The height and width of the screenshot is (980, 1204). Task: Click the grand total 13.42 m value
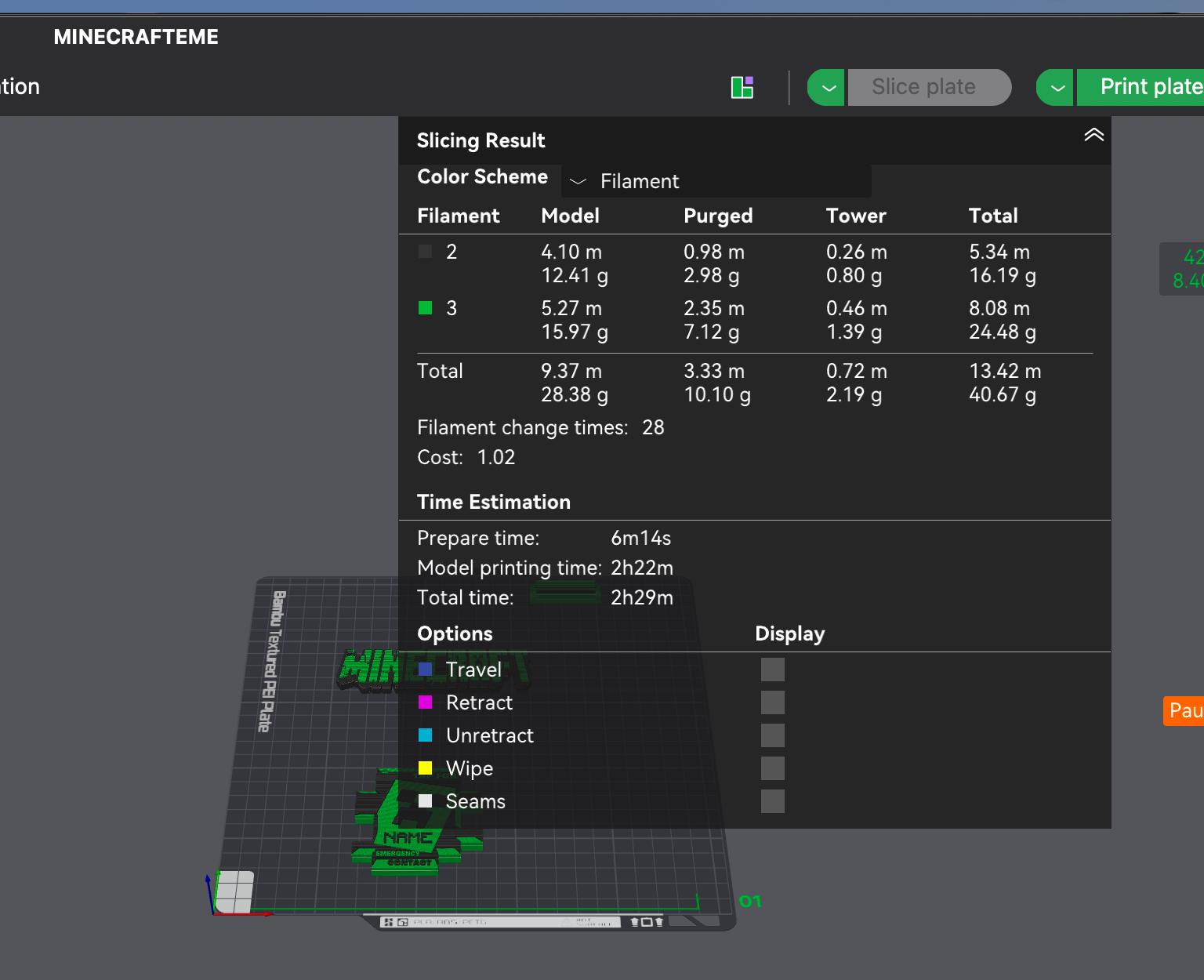click(x=1005, y=371)
